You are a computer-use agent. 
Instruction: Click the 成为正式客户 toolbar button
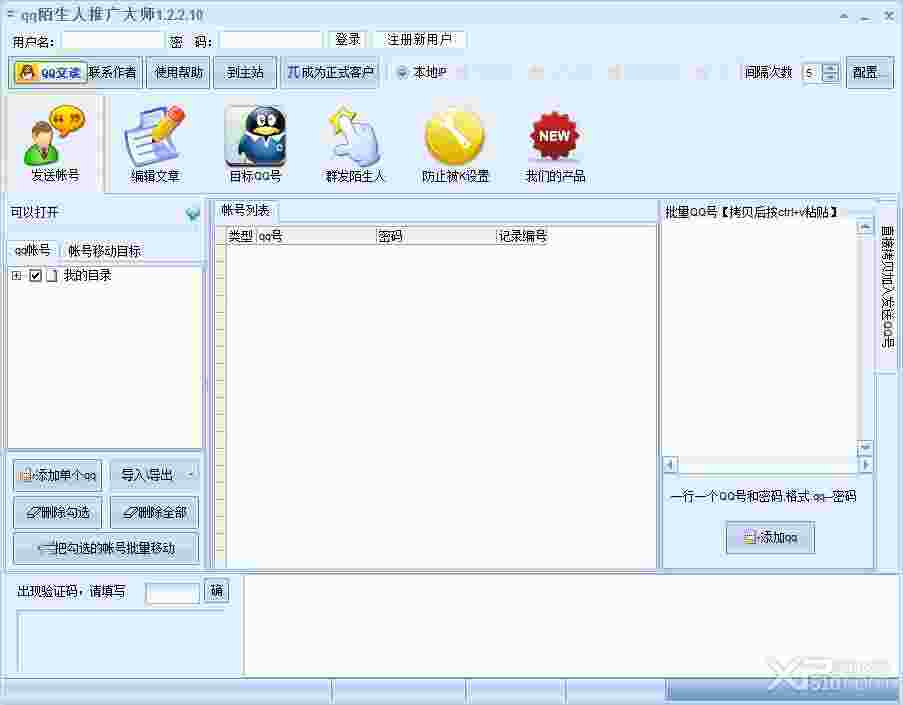click(x=330, y=73)
